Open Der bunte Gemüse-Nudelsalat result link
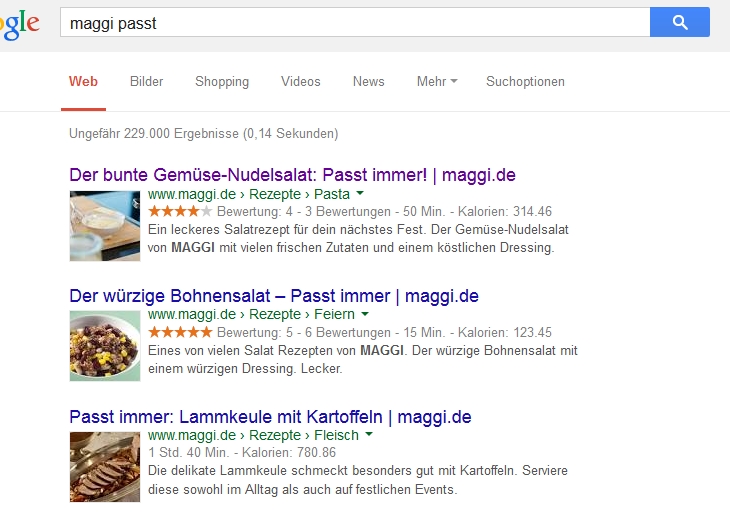This screenshot has width=730, height=516. pyautogui.click(x=292, y=175)
